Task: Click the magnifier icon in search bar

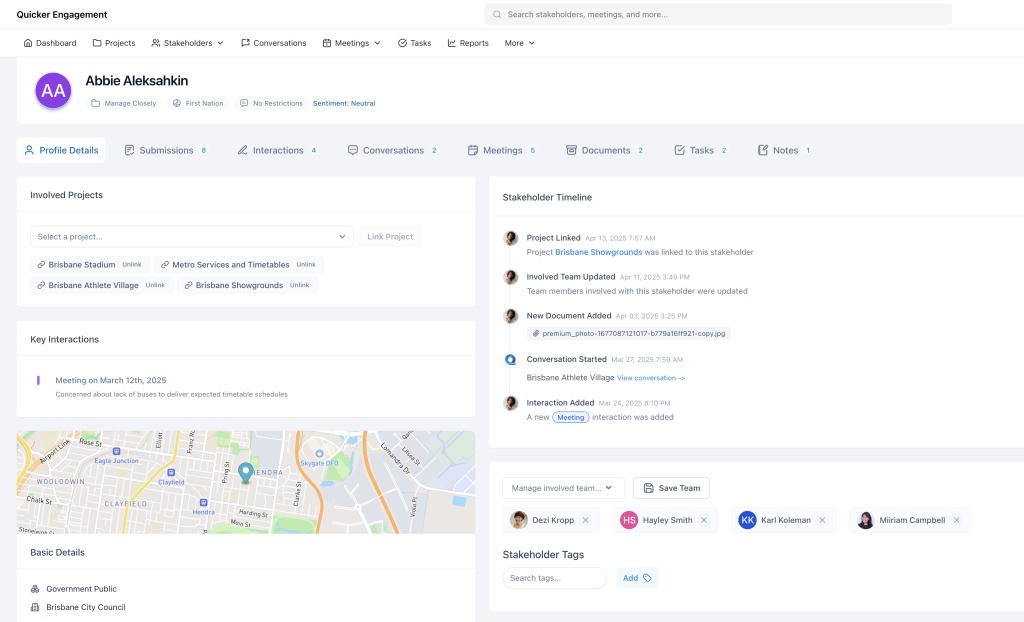Action: [497, 15]
